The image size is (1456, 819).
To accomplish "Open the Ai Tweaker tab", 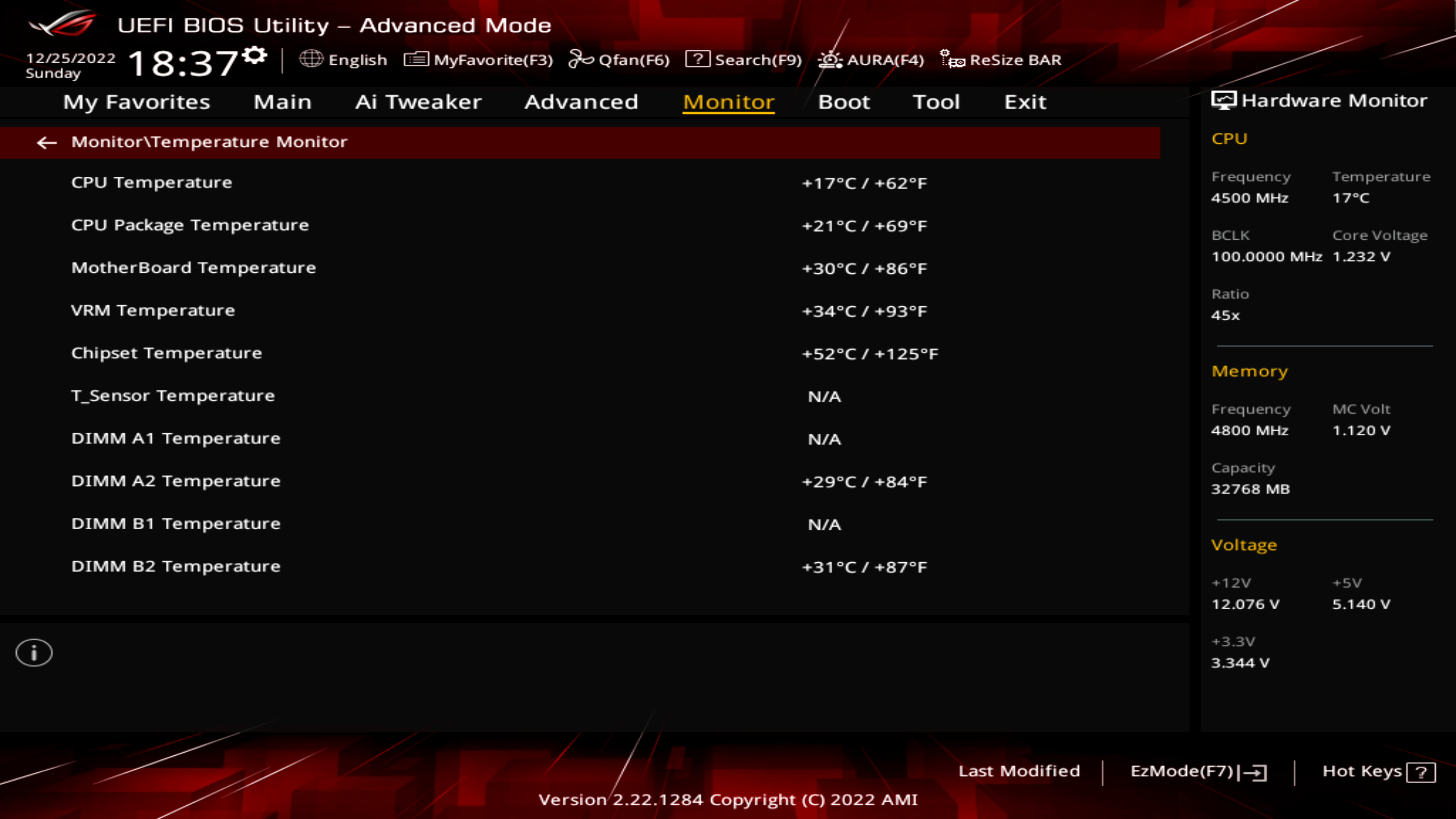I will pos(418,102).
